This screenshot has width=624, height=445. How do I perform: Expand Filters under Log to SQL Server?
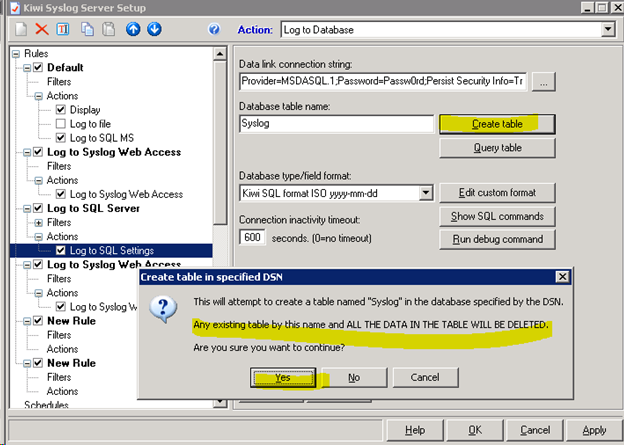coord(39,222)
